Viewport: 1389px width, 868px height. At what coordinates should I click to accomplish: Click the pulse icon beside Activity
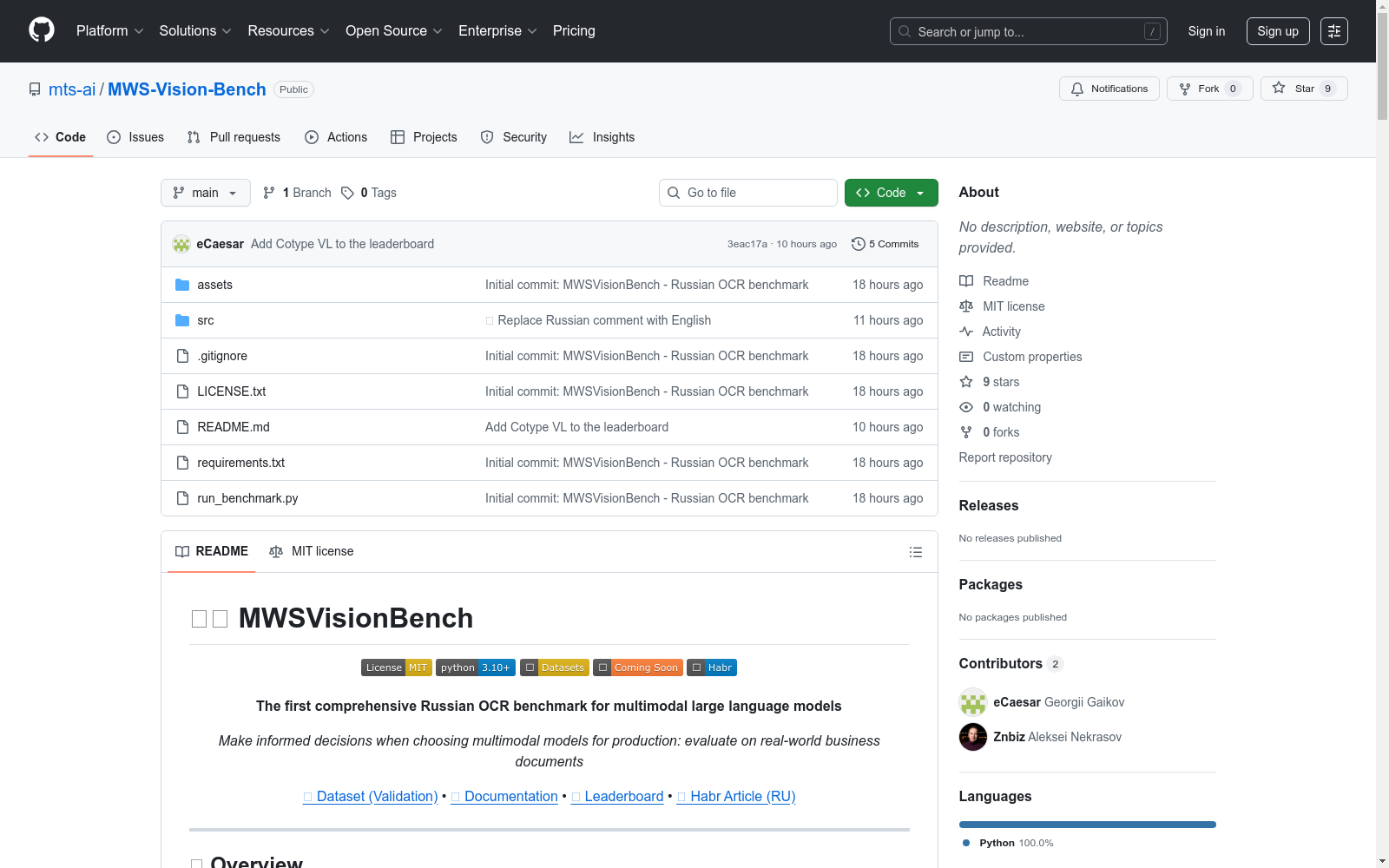tap(966, 332)
